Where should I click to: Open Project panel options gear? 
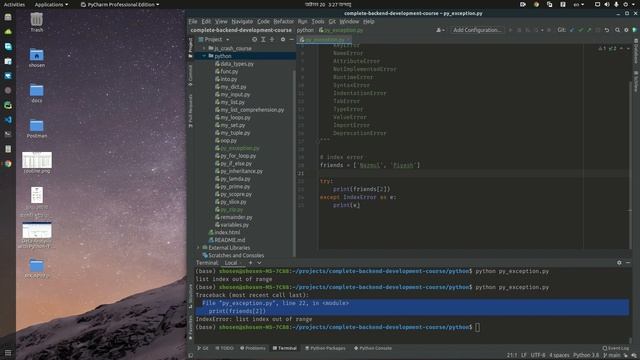click(x=283, y=39)
